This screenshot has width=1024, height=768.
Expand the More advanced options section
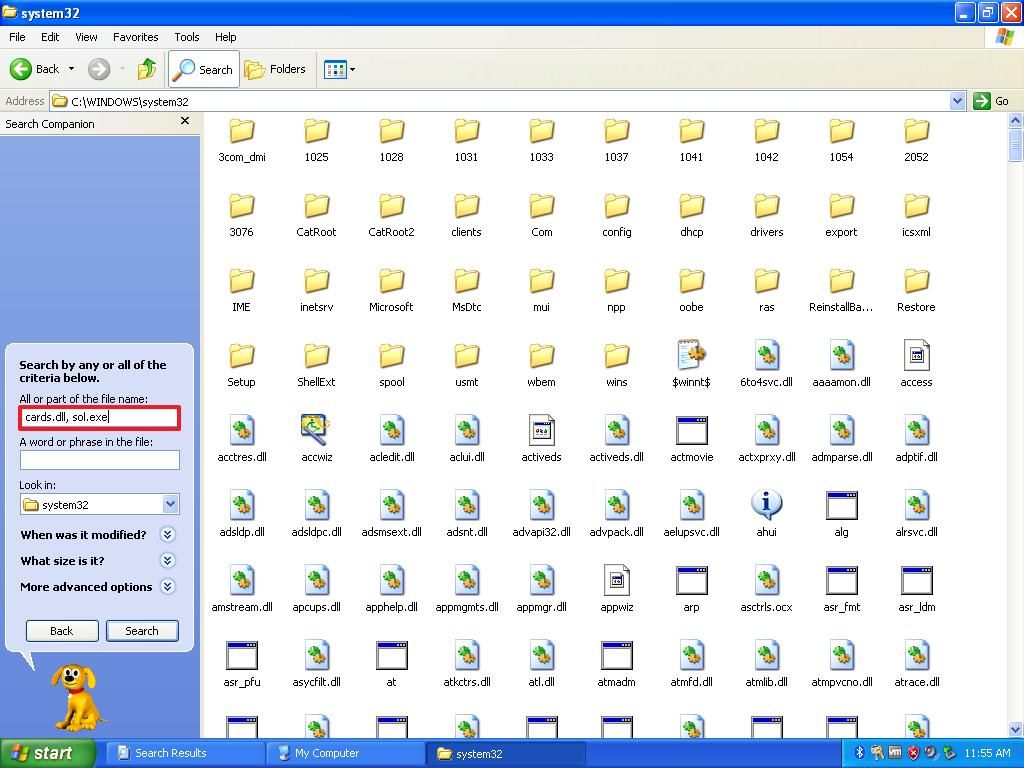[167, 587]
